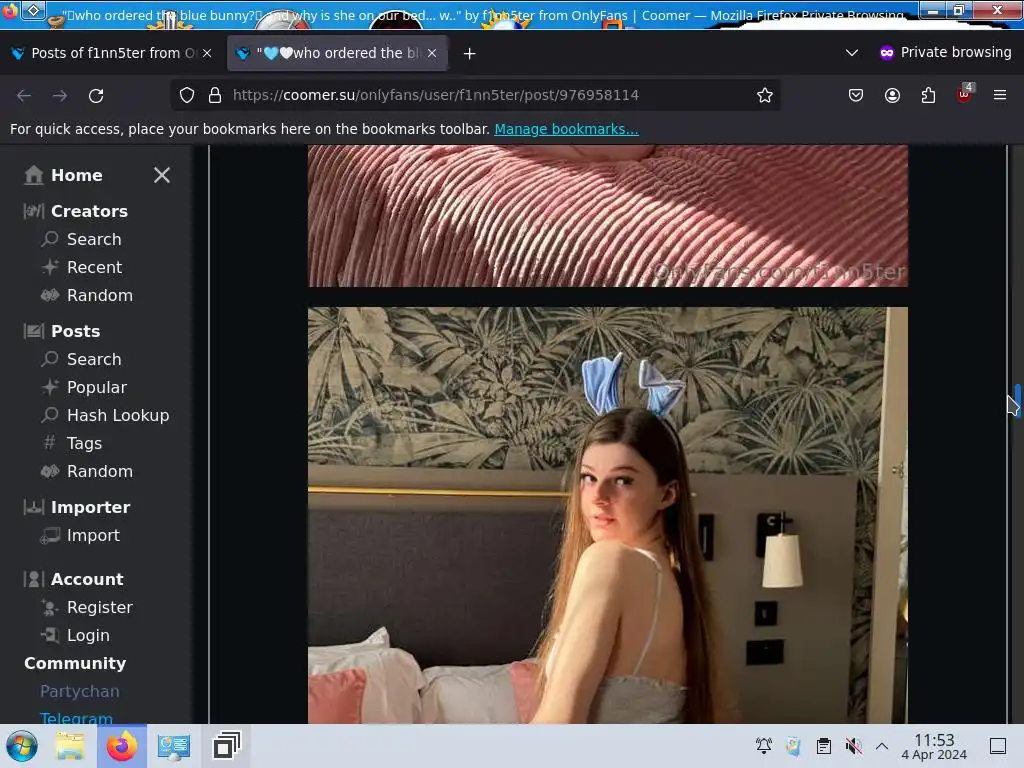1024x768 pixels.
Task: Open the Import link
Action: pyautogui.click(x=93, y=536)
